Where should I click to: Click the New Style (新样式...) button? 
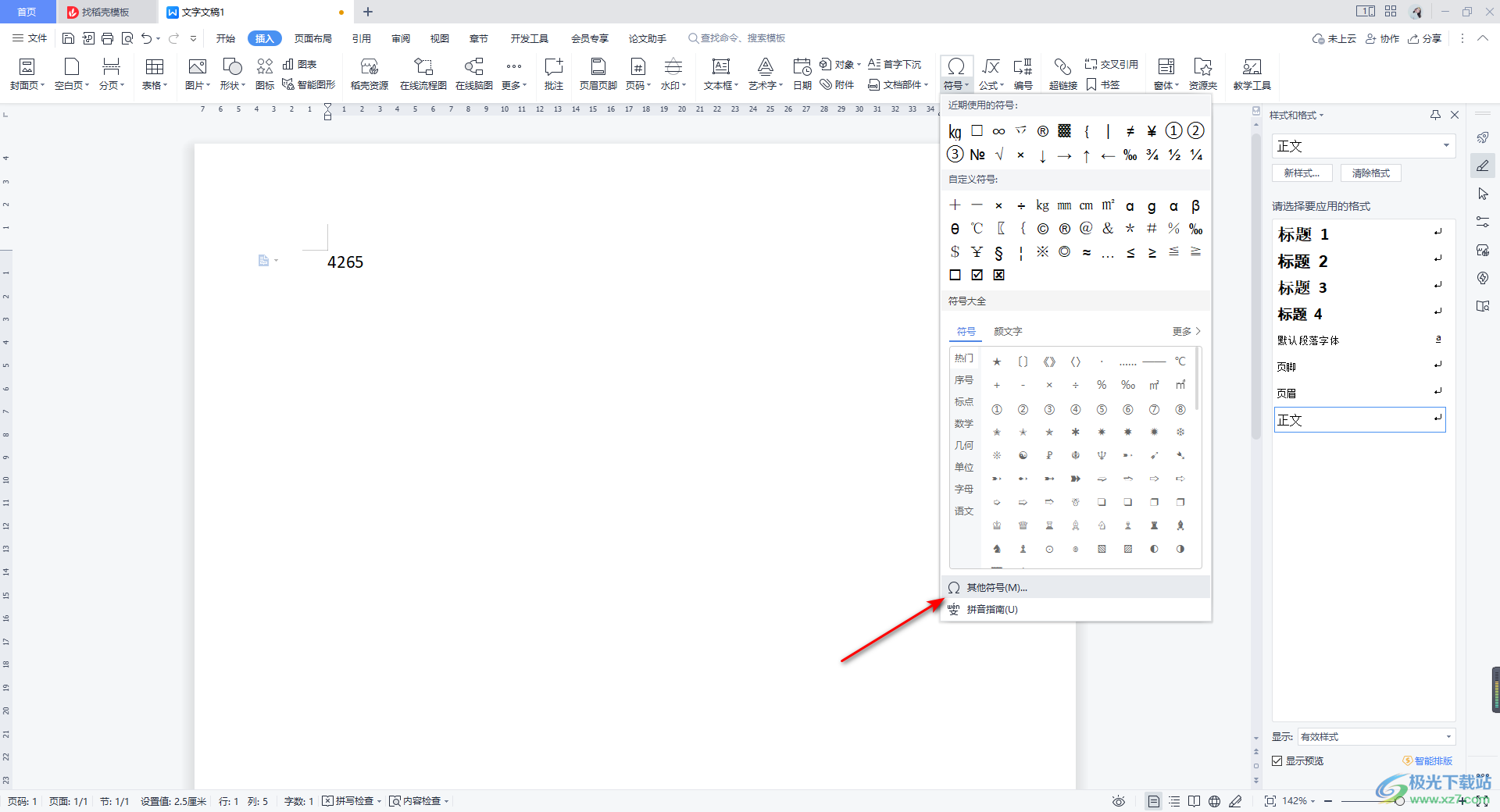[x=1302, y=173]
